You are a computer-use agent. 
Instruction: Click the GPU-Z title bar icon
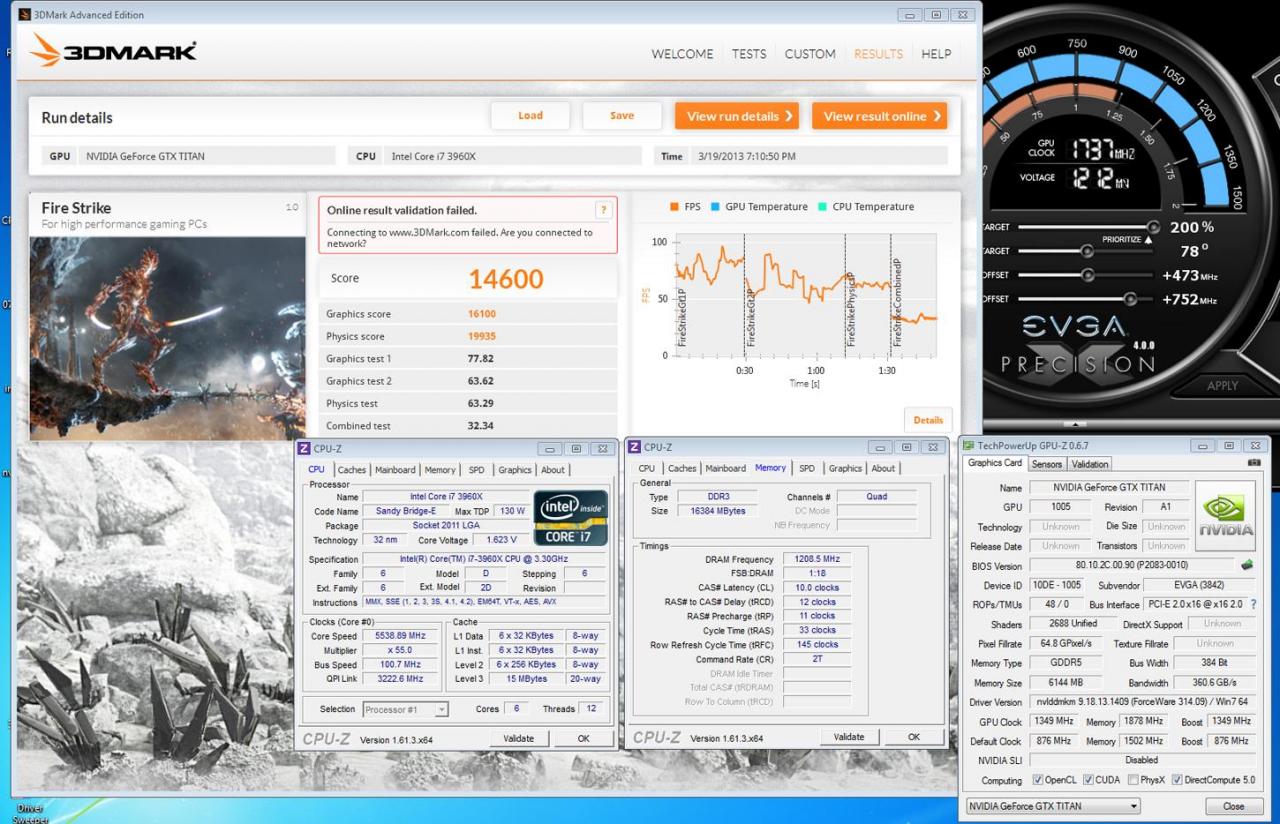968,445
